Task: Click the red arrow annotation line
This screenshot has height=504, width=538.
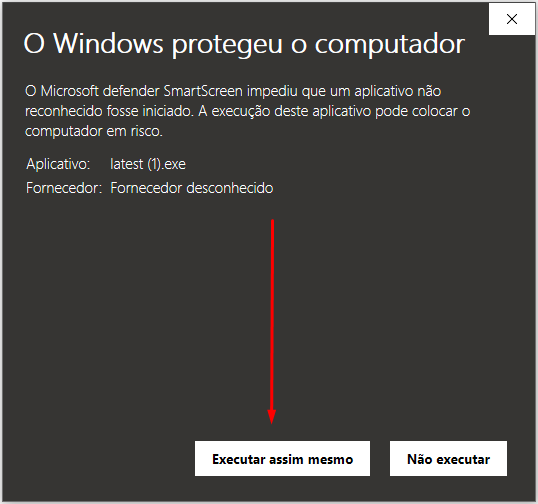Action: tap(272, 314)
